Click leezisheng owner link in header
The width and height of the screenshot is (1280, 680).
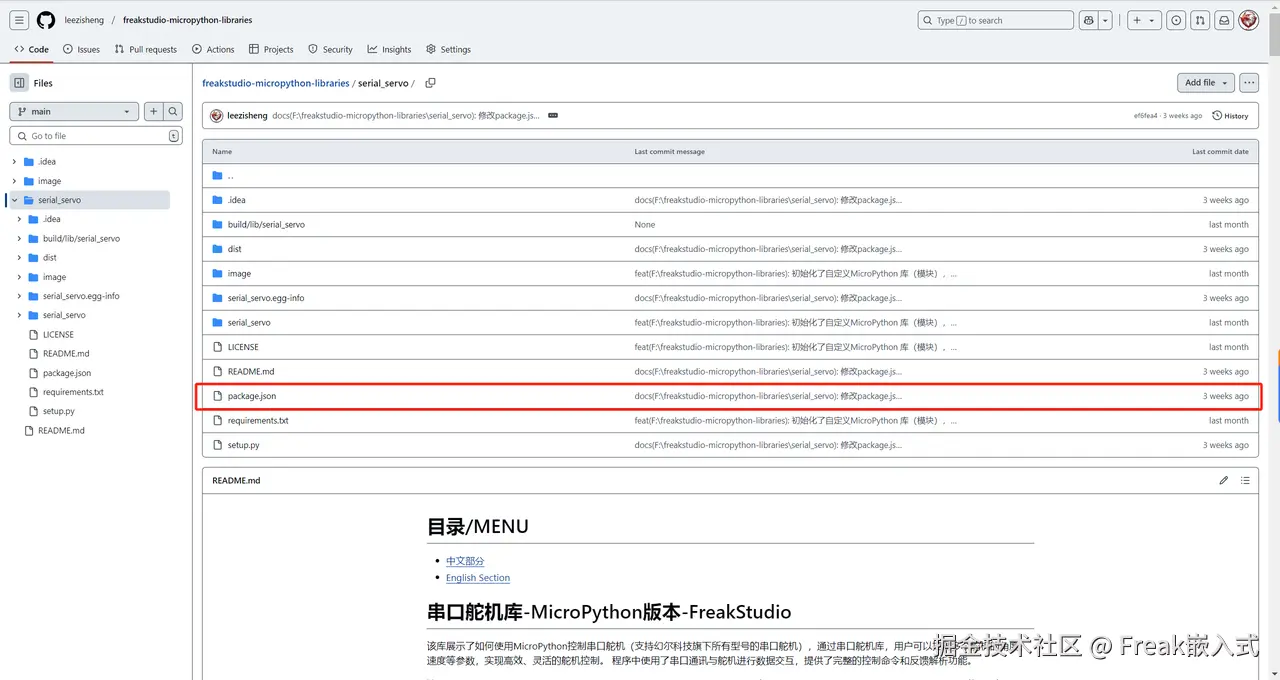click(84, 20)
